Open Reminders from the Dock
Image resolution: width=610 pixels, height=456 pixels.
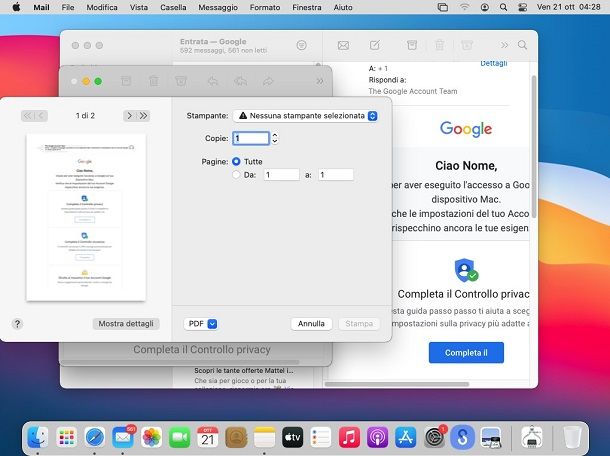coord(321,437)
